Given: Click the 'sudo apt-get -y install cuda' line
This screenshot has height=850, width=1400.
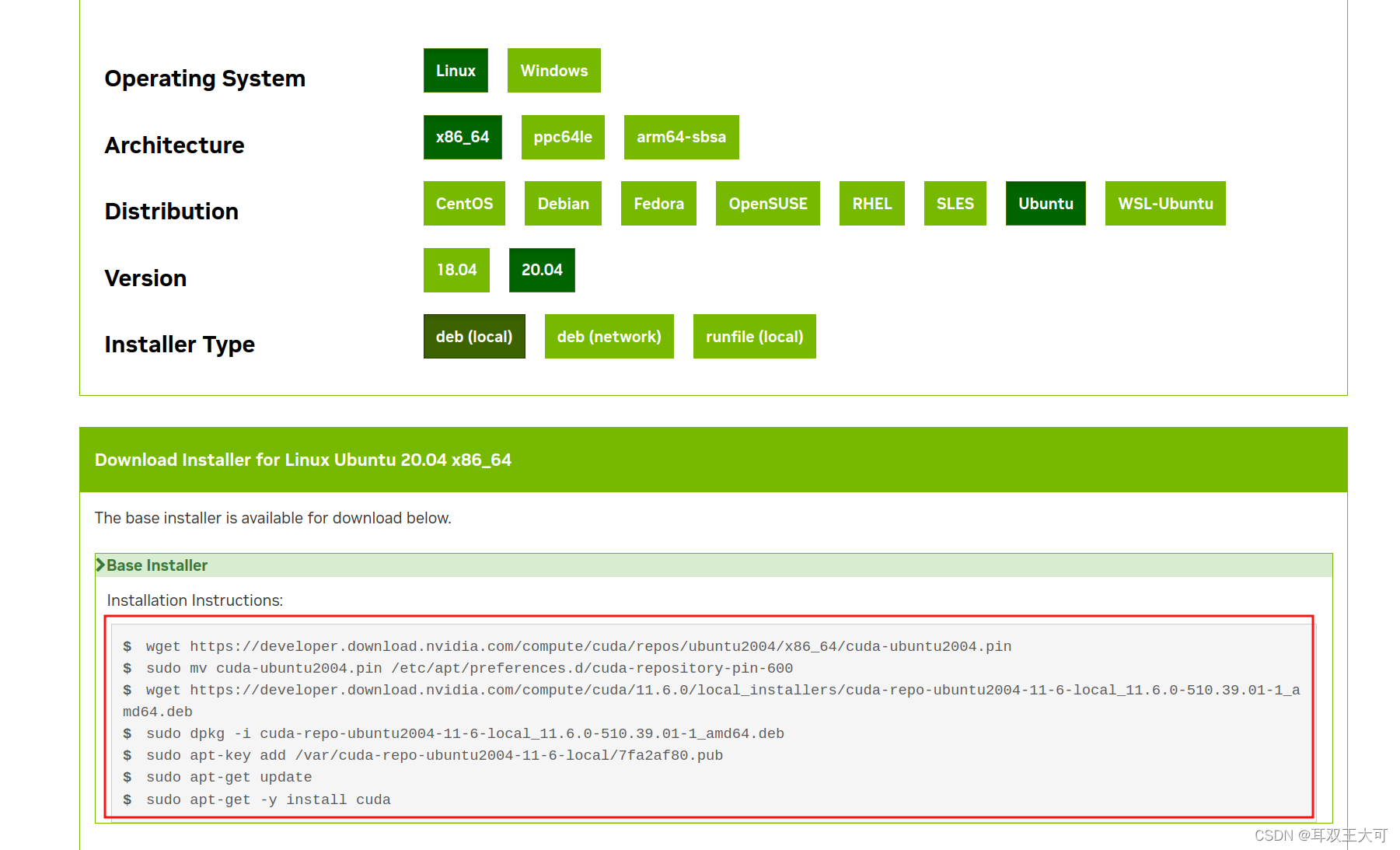Looking at the screenshot, I should 257,799.
